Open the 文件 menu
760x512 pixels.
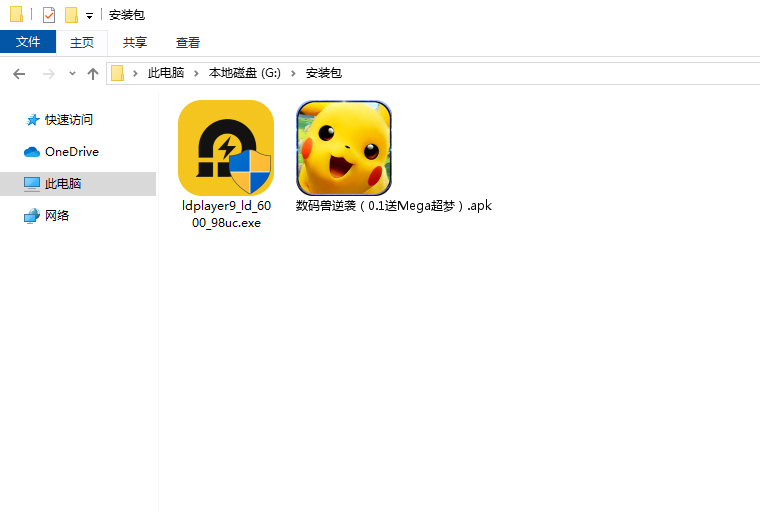(28, 42)
